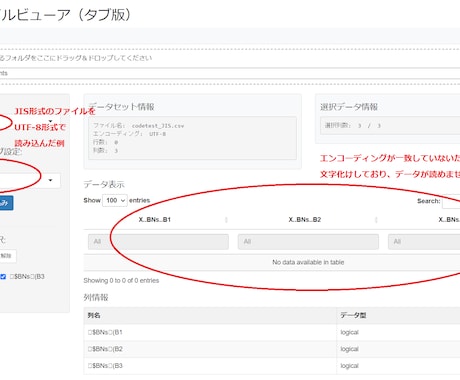Focus the All filter under X..BNs..B1
The image size is (460, 380).
pyautogui.click(x=158, y=242)
